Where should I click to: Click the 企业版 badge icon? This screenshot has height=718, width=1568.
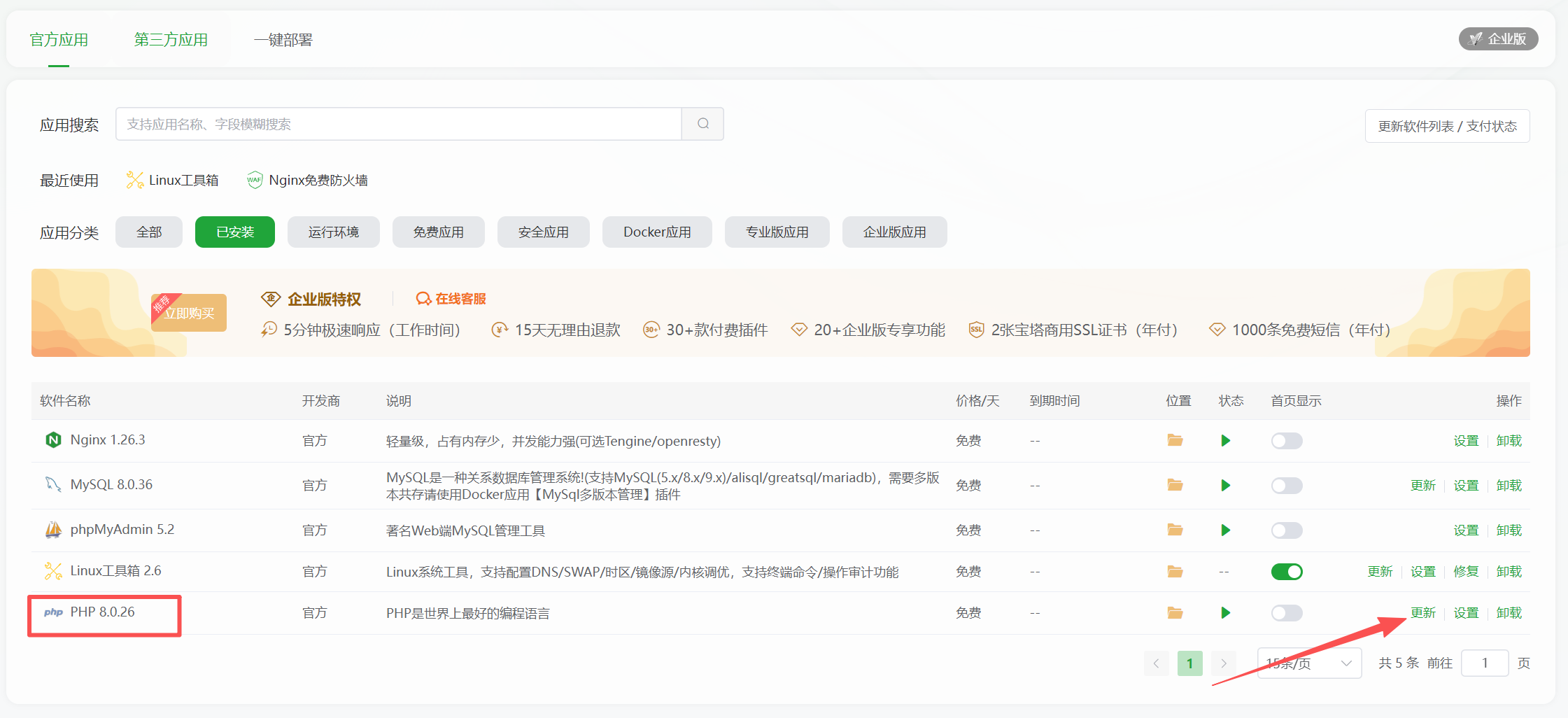(x=1475, y=39)
